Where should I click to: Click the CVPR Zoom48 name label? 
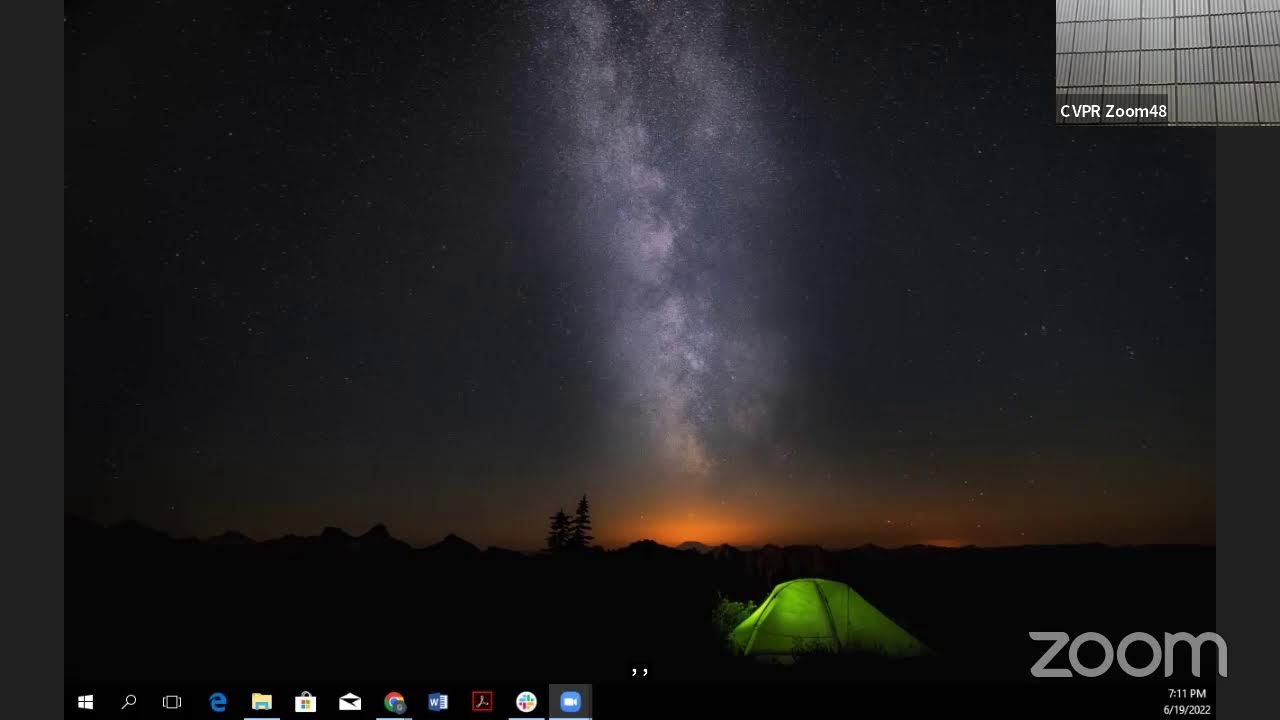point(1113,111)
